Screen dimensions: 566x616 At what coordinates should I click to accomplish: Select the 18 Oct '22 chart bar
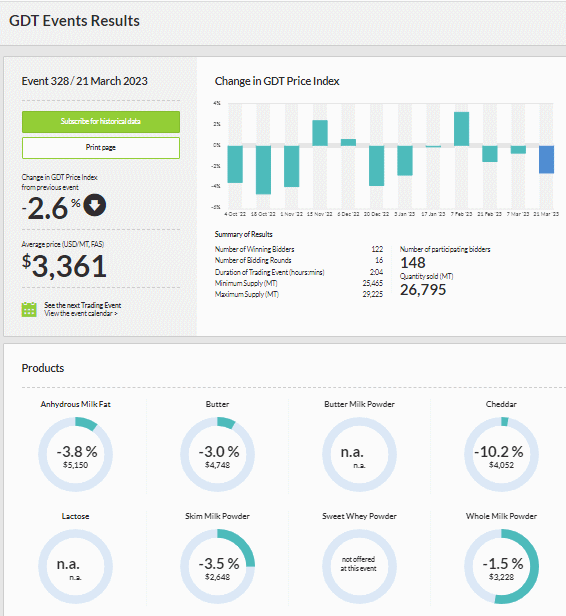point(263,170)
